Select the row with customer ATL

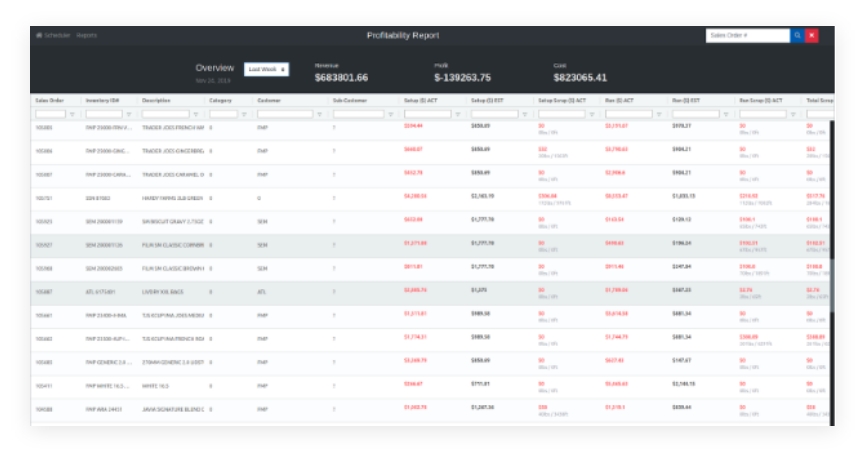point(430,293)
